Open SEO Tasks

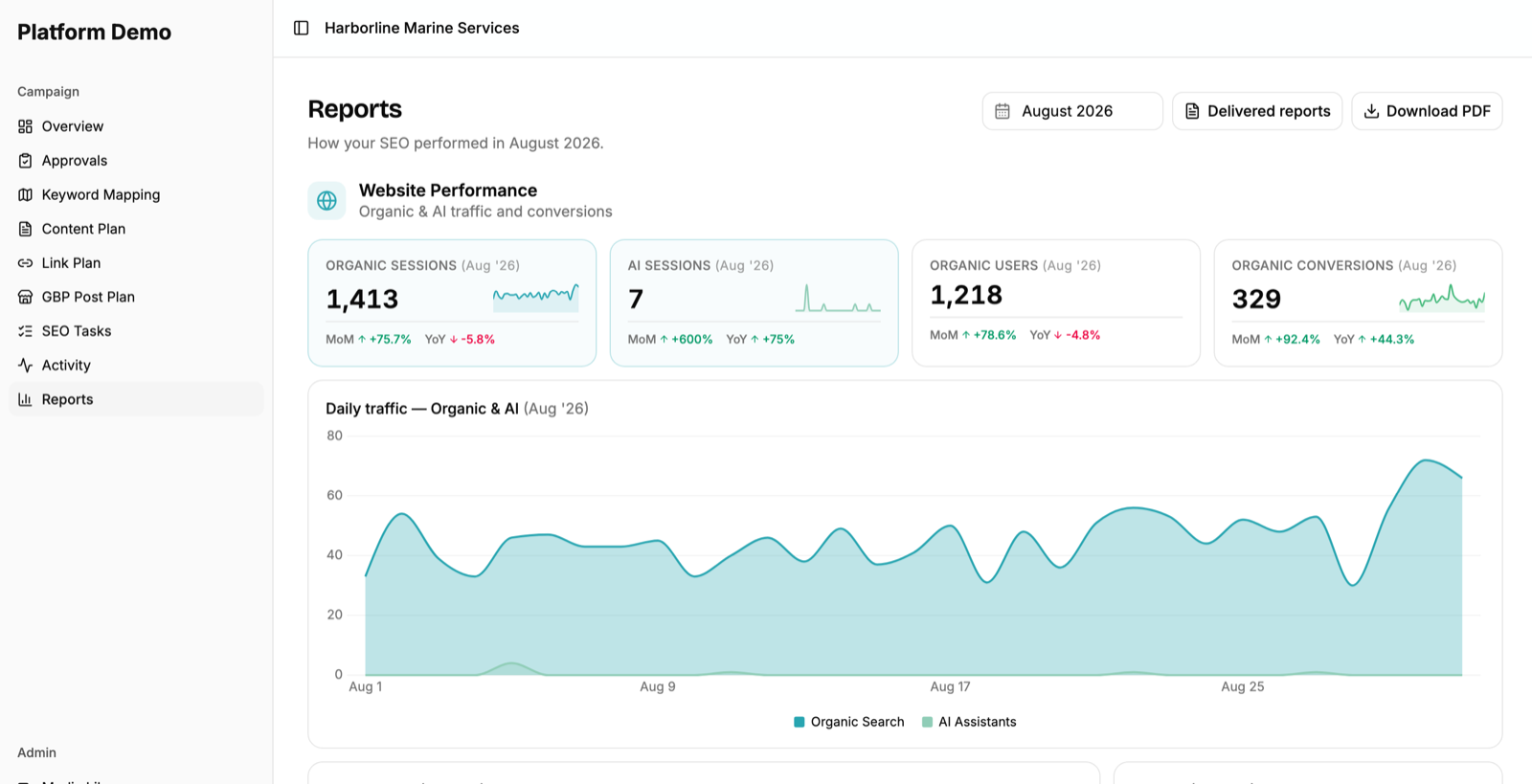pos(136,331)
